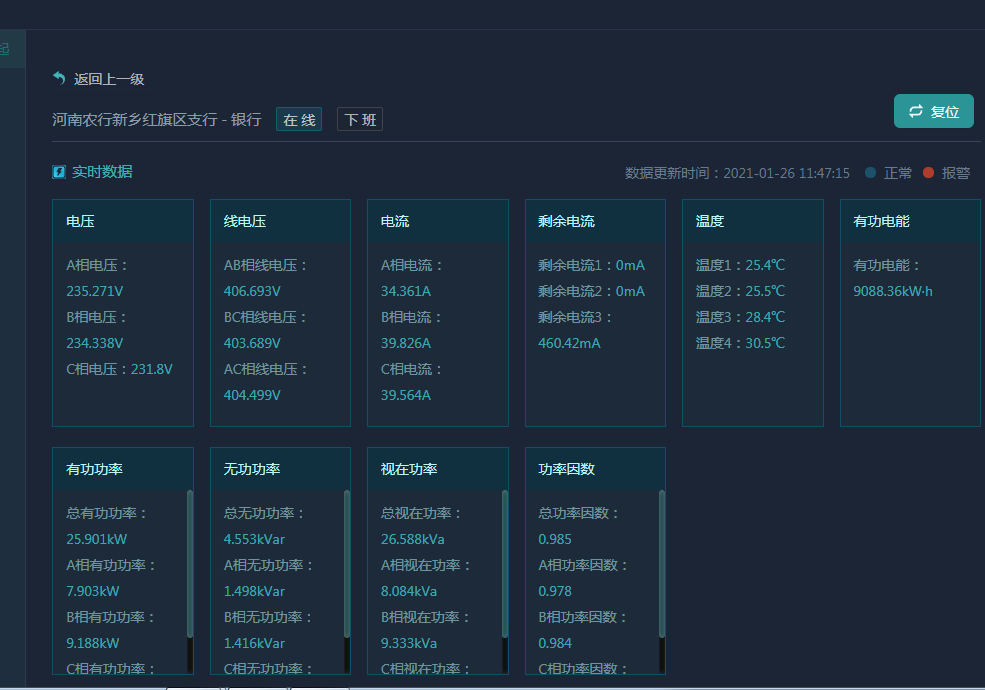985x690 pixels.
Task: Click 总视在功率 value 26.588kVa
Action: click(x=413, y=539)
